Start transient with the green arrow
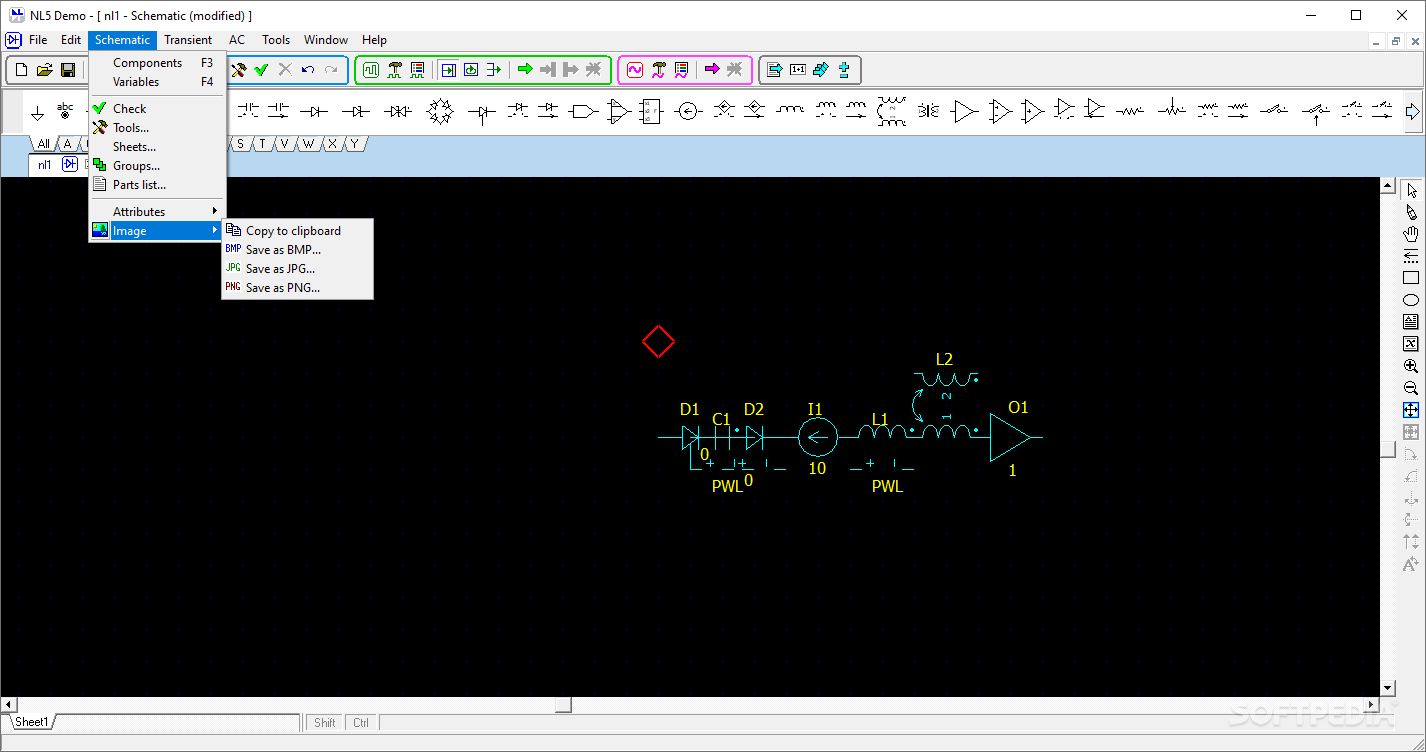 pos(525,70)
